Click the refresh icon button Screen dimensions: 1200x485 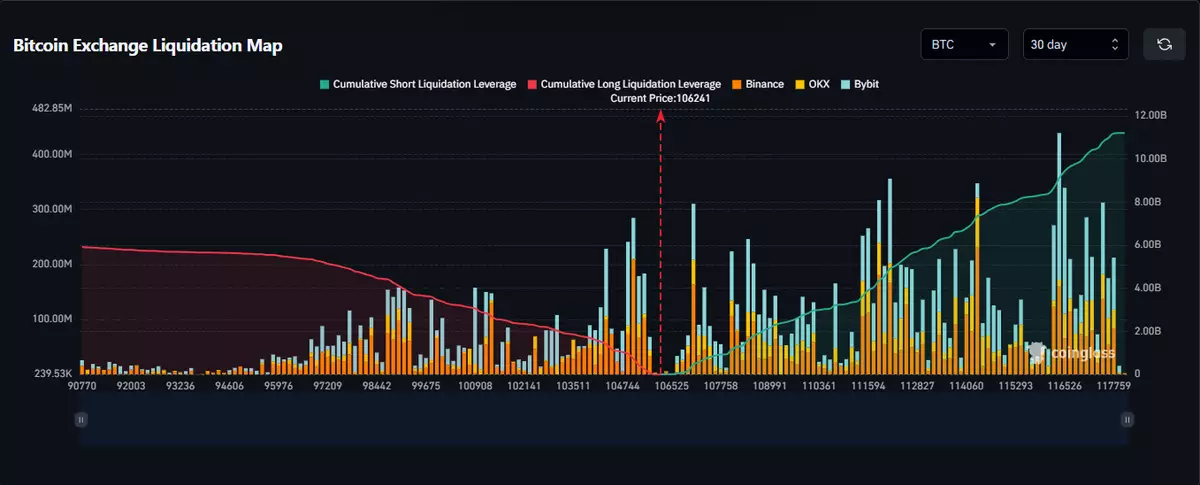pyautogui.click(x=1164, y=45)
